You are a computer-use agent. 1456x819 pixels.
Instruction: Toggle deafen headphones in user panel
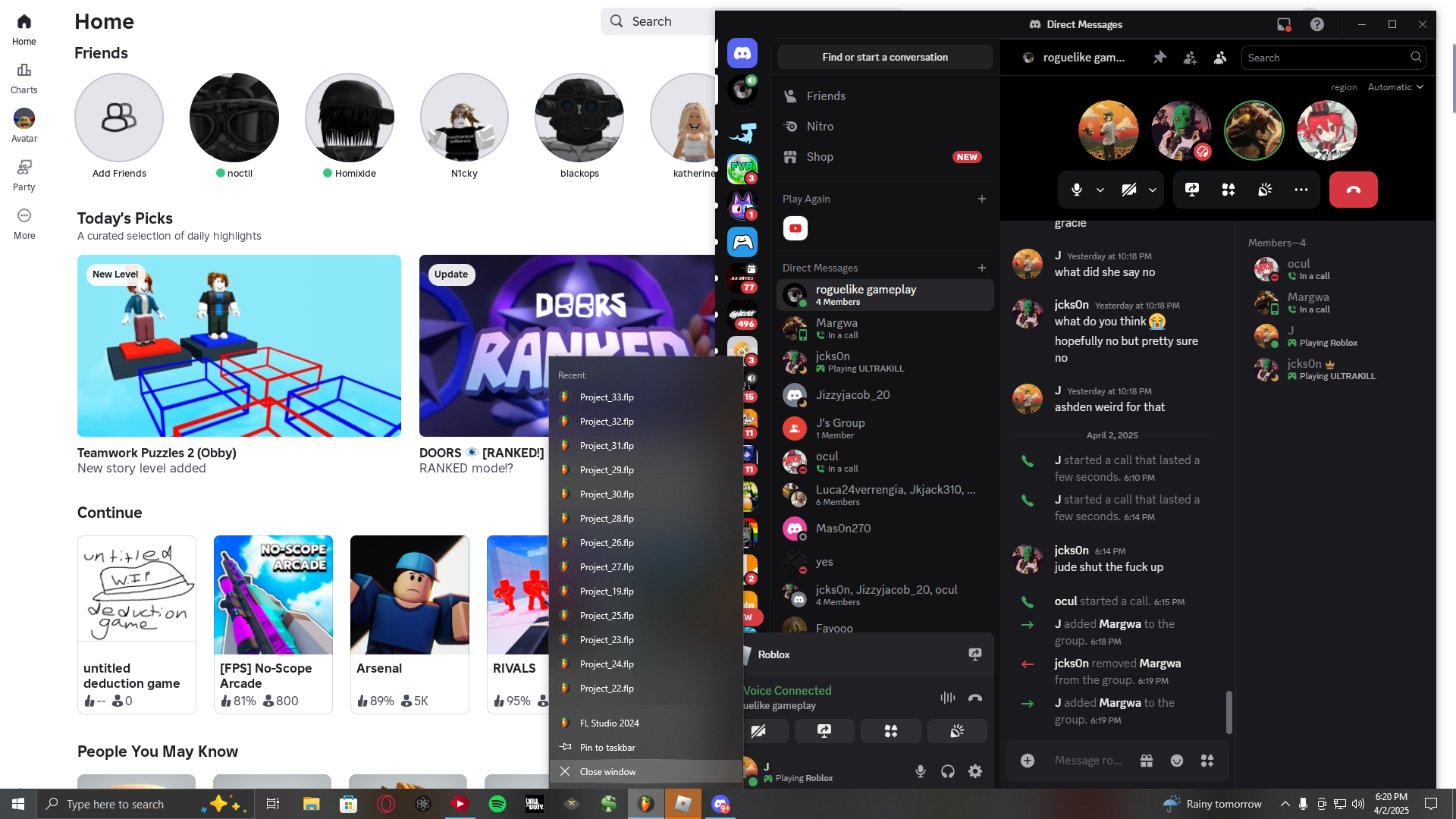[x=948, y=771]
